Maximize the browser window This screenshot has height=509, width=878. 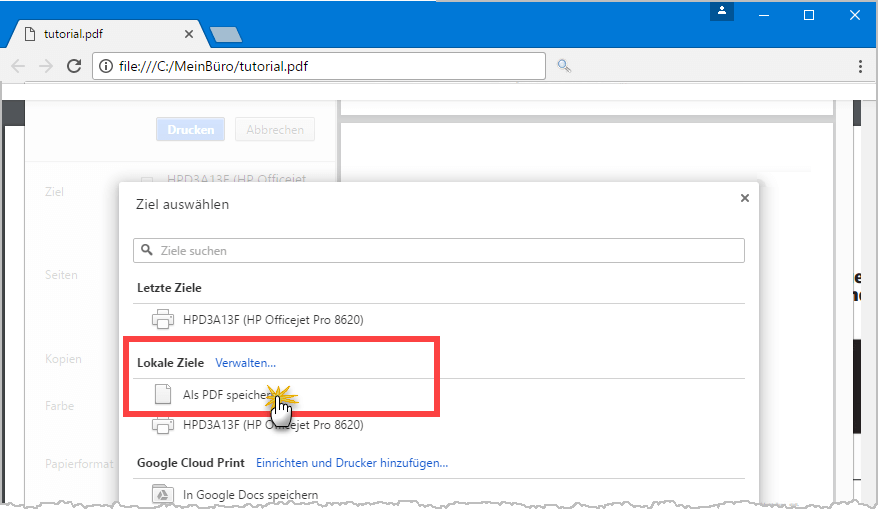point(809,15)
